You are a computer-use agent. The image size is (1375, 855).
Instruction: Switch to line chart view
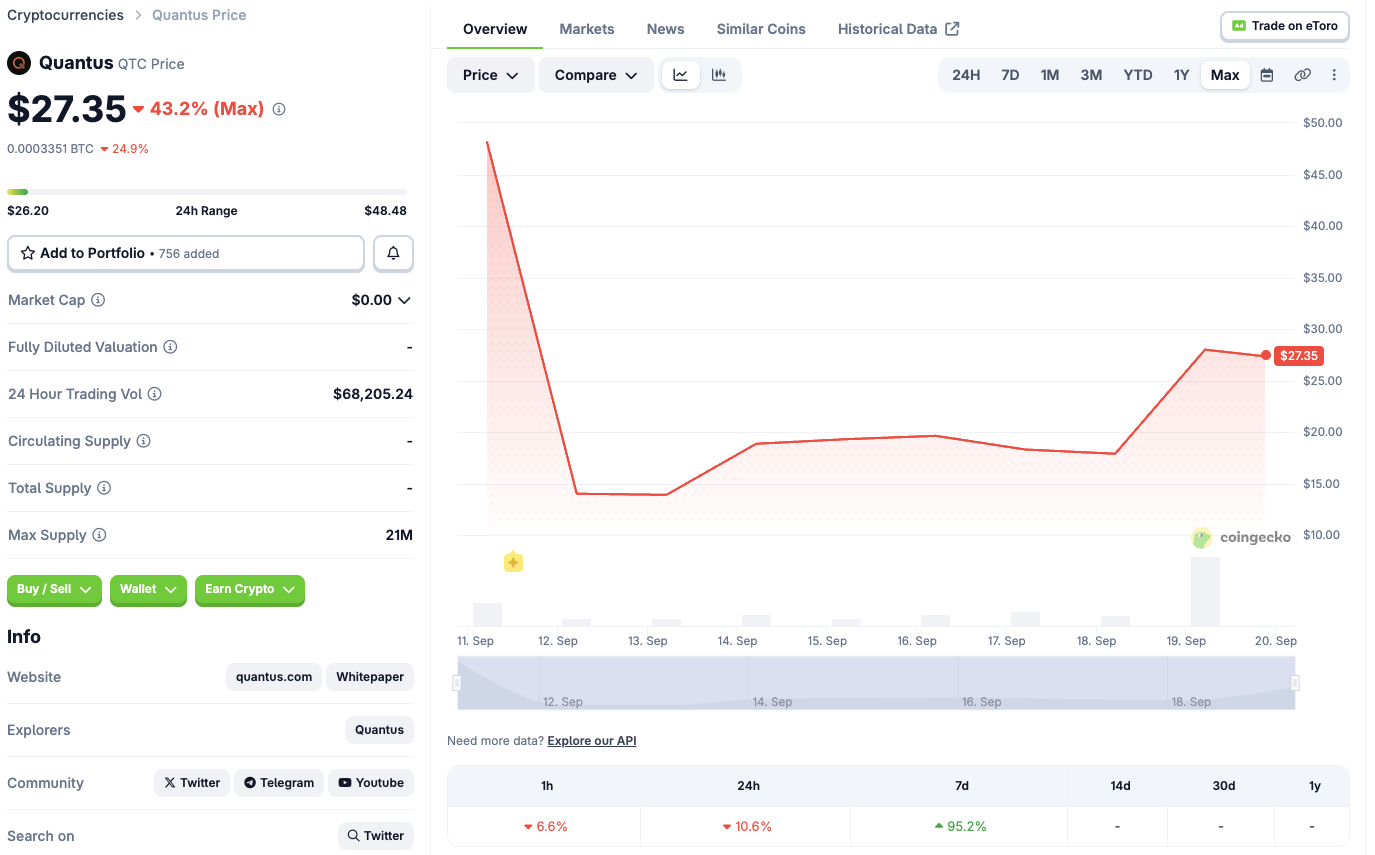[681, 75]
